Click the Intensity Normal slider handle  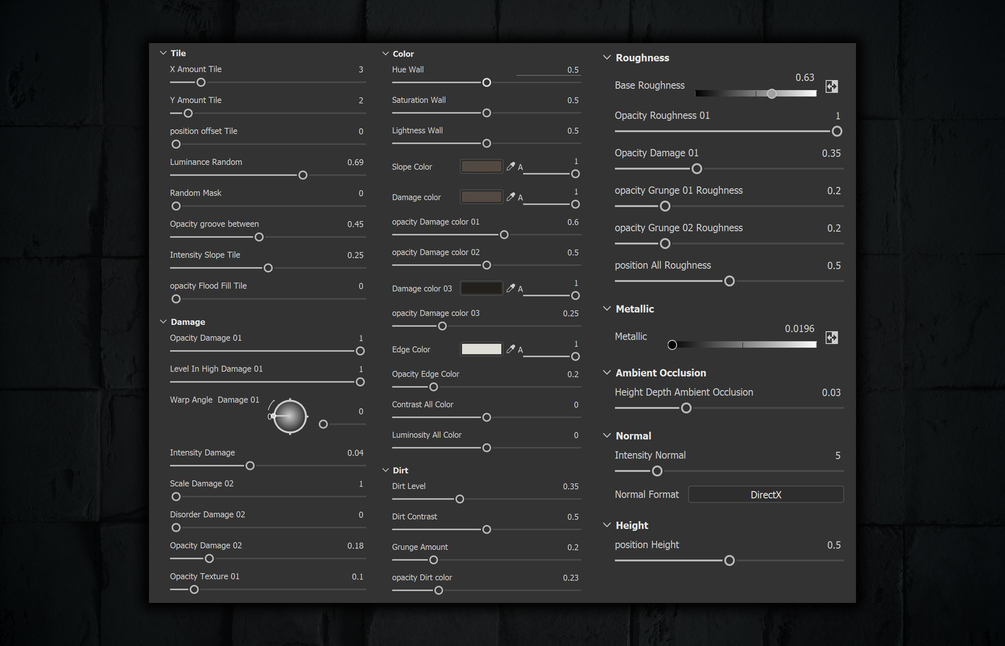[656, 471]
